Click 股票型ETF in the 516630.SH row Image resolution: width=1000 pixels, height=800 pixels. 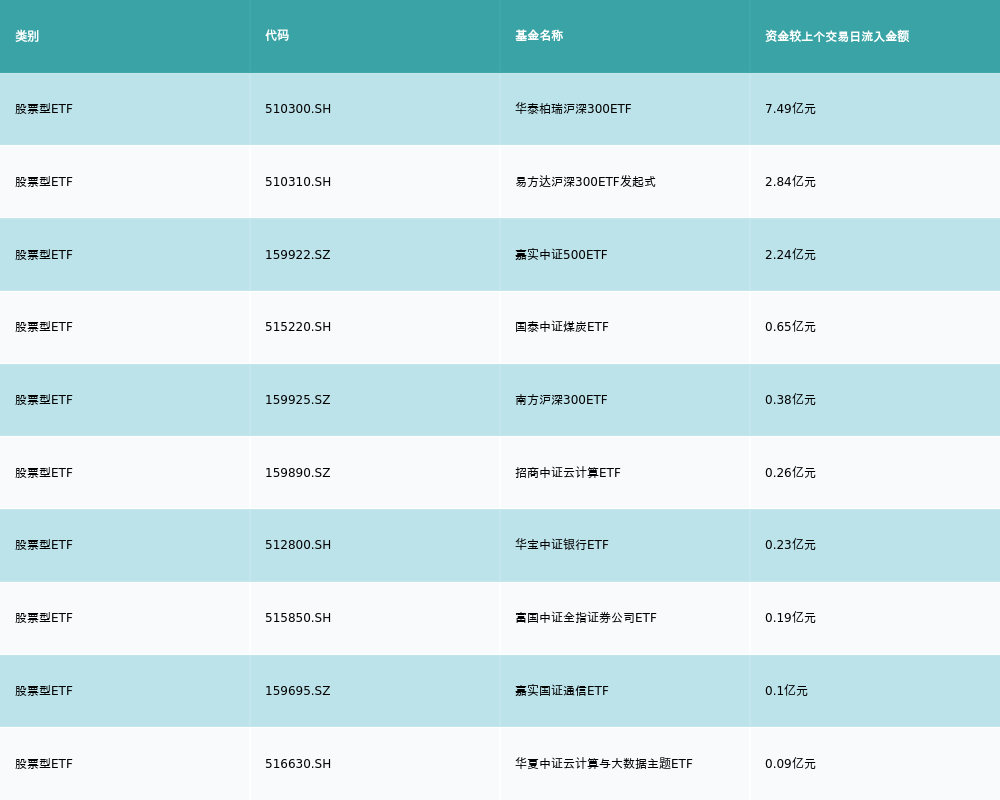44,764
